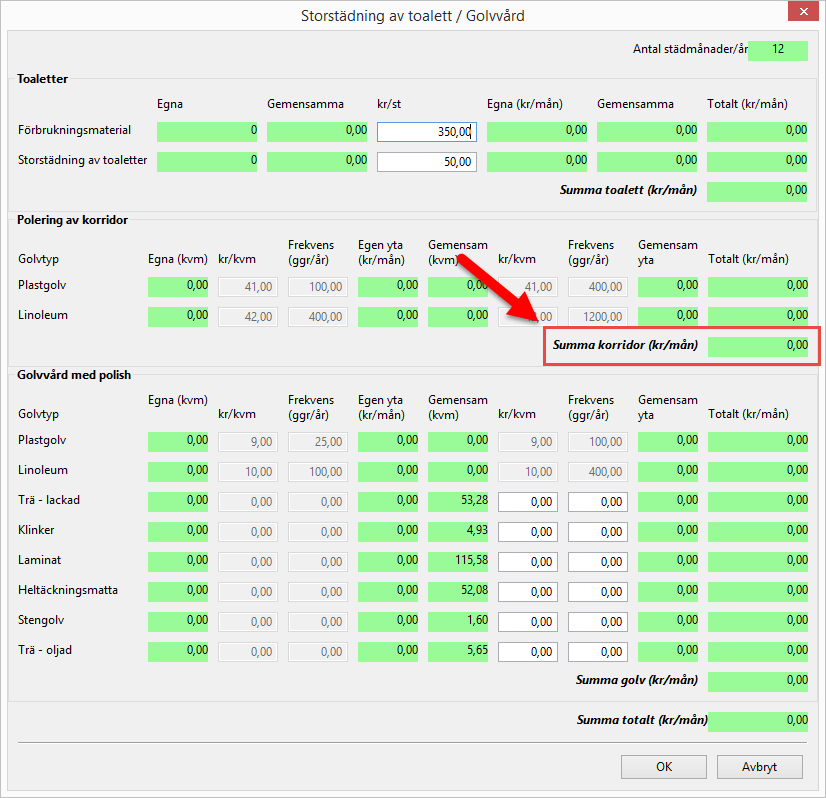Click OK to confirm the dialog
826x798 pixels.
click(664, 767)
